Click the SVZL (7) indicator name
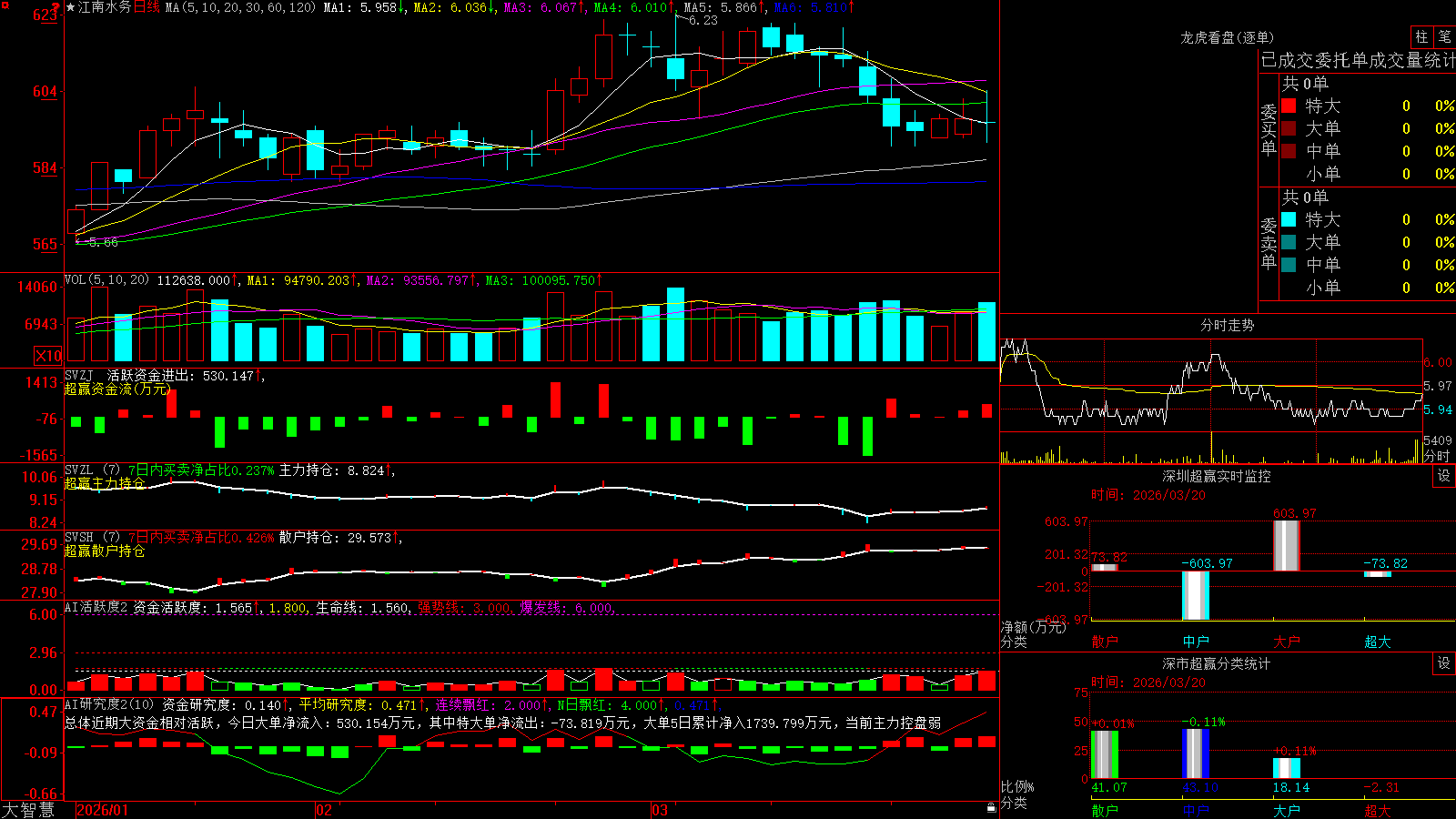Image resolution: width=1456 pixels, height=819 pixels. (92, 470)
